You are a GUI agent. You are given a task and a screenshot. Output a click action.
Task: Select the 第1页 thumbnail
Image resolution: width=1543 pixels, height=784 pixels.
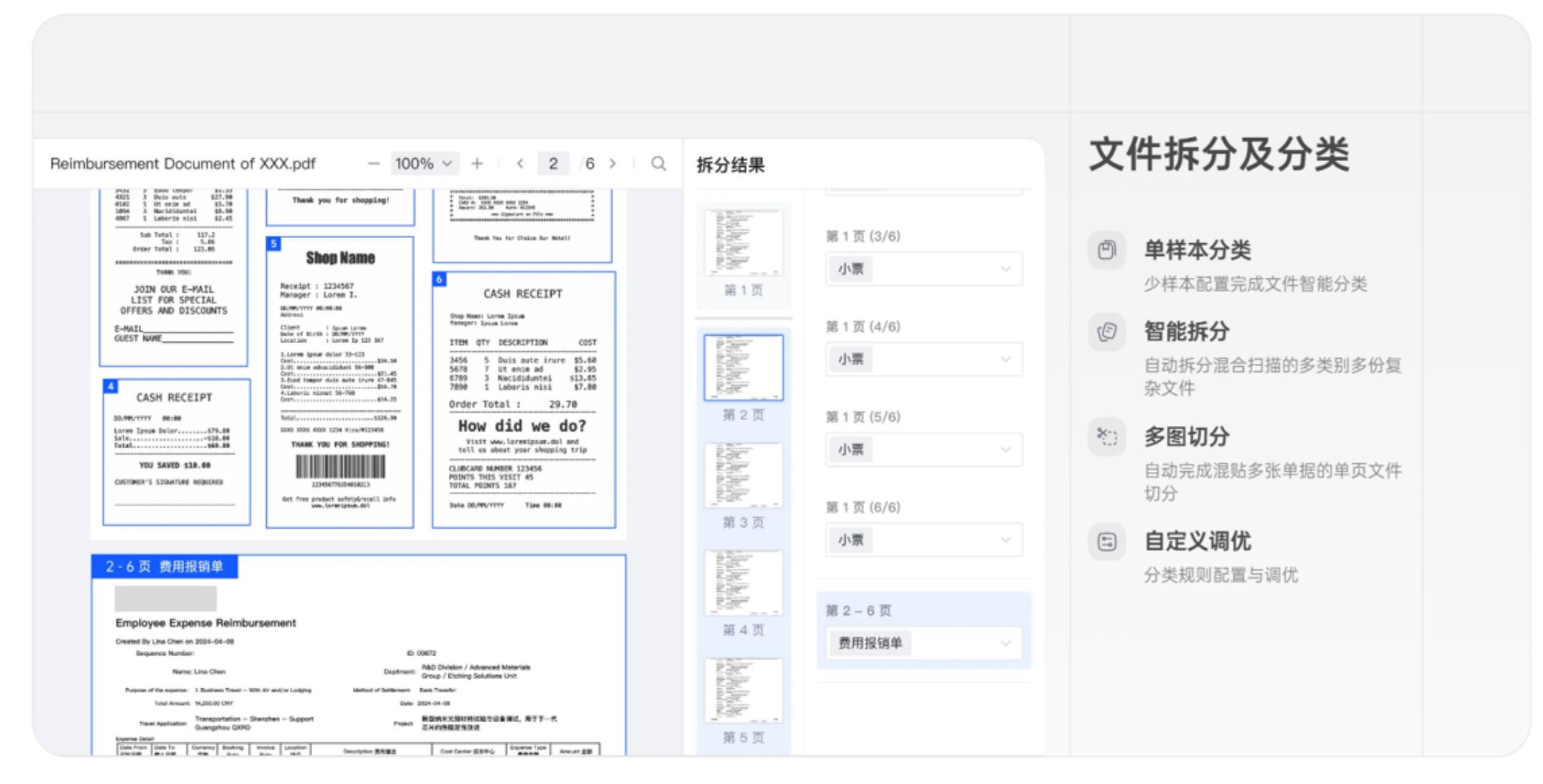(744, 243)
